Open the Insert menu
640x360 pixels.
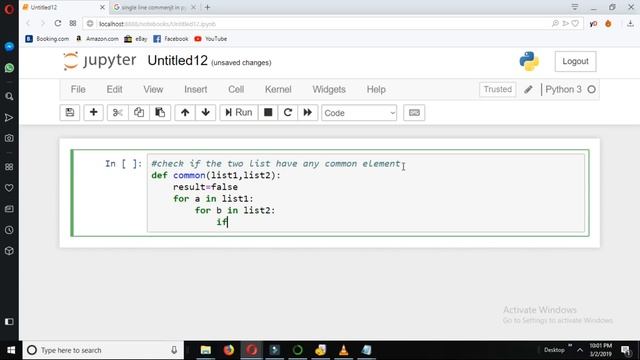click(196, 89)
